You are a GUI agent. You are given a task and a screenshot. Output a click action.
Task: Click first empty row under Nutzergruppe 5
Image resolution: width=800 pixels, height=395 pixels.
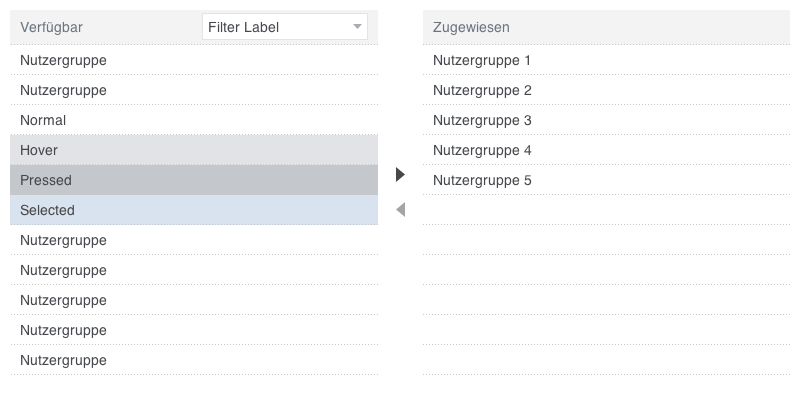[x=606, y=210]
